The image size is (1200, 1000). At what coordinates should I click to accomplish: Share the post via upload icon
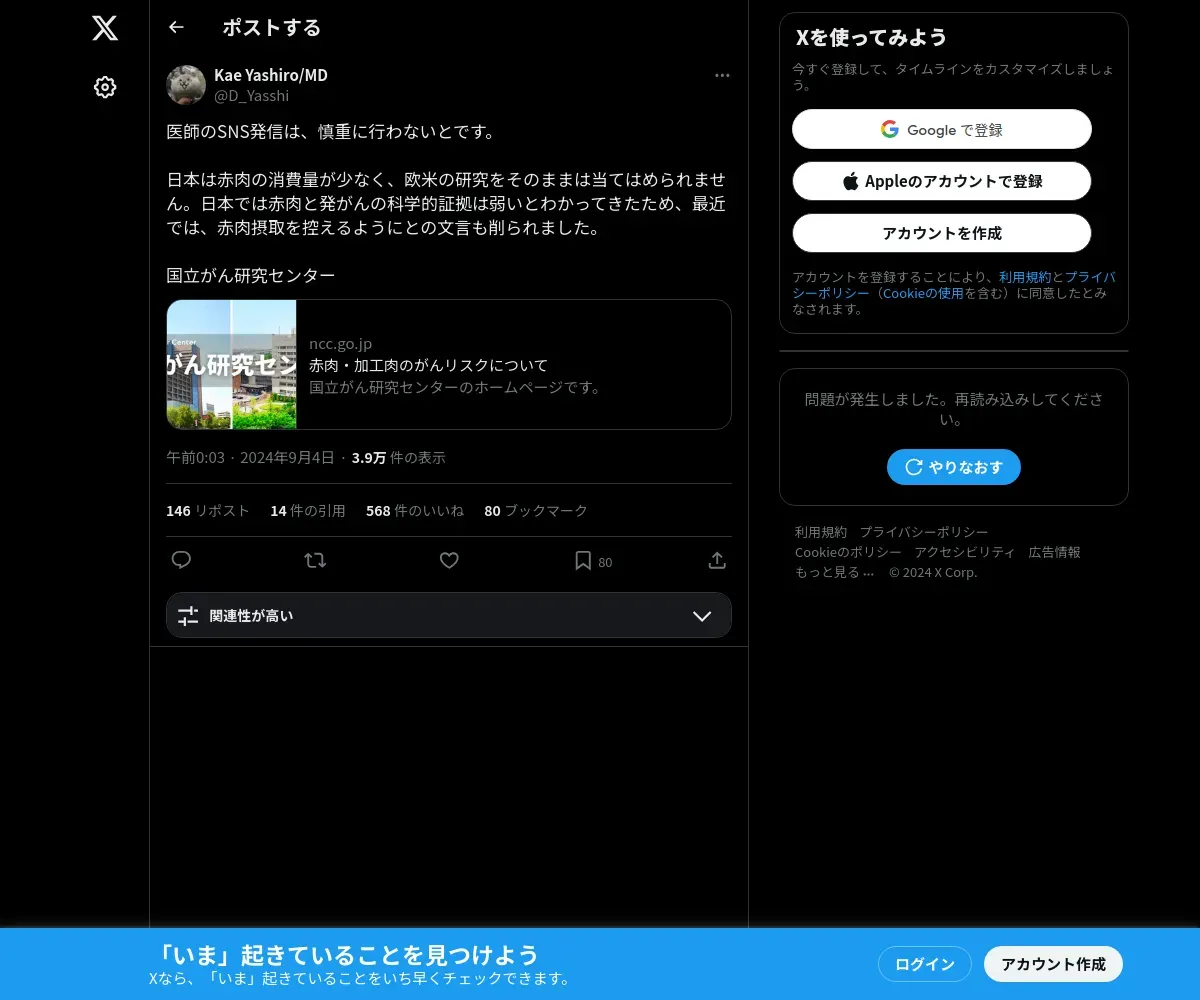tap(717, 560)
